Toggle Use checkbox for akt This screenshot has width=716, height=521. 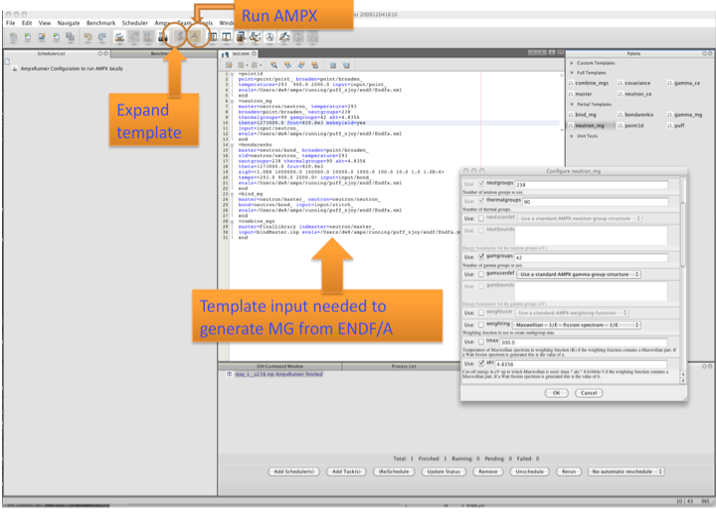pyautogui.click(x=481, y=363)
